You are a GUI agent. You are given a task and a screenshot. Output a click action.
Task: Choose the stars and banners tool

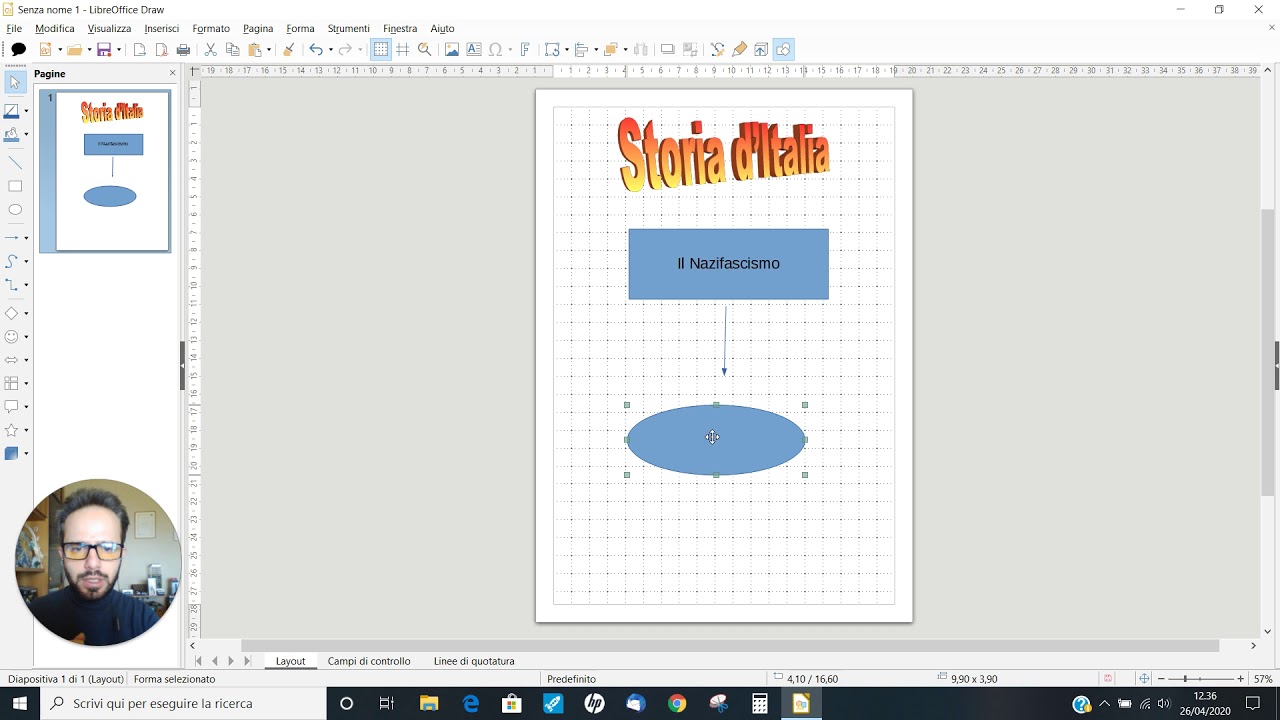point(12,430)
